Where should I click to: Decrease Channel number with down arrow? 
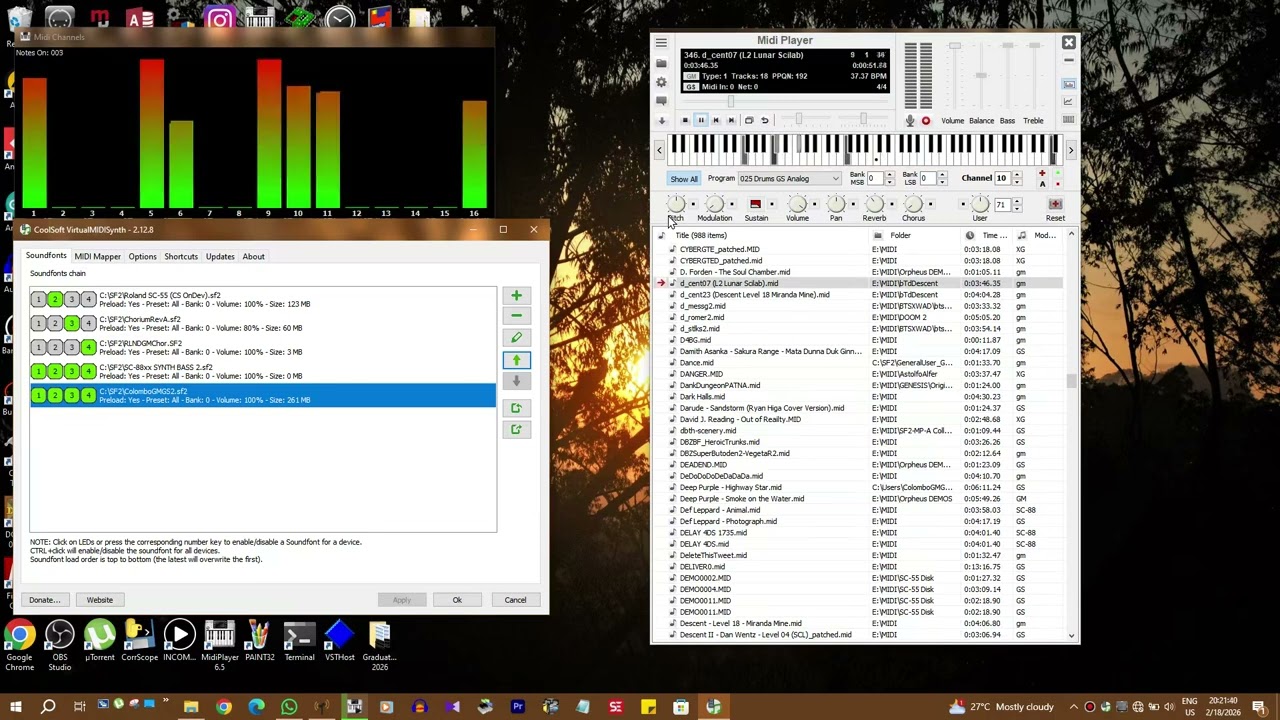pyautogui.click(x=1017, y=182)
